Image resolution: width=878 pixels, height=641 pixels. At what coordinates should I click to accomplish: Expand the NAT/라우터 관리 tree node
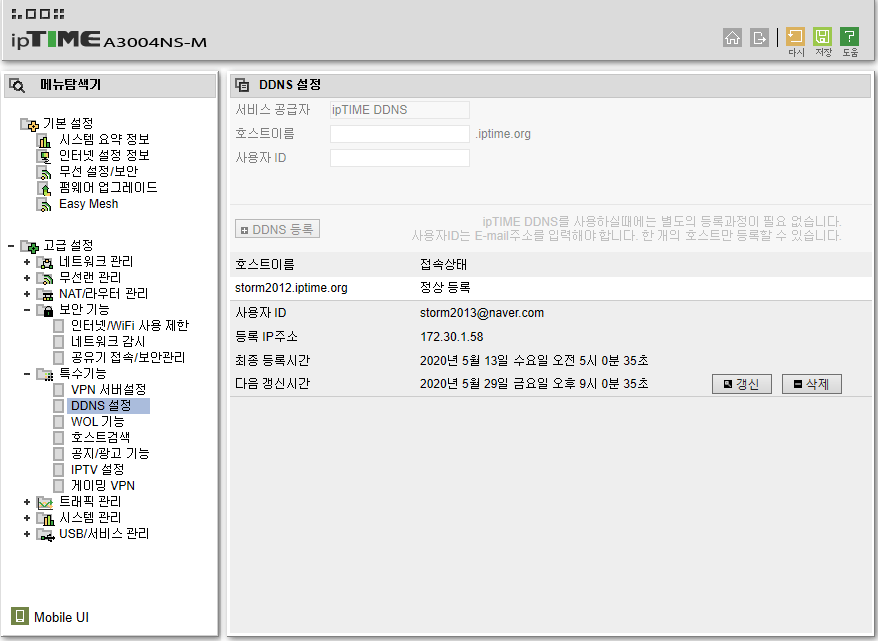tap(27, 294)
